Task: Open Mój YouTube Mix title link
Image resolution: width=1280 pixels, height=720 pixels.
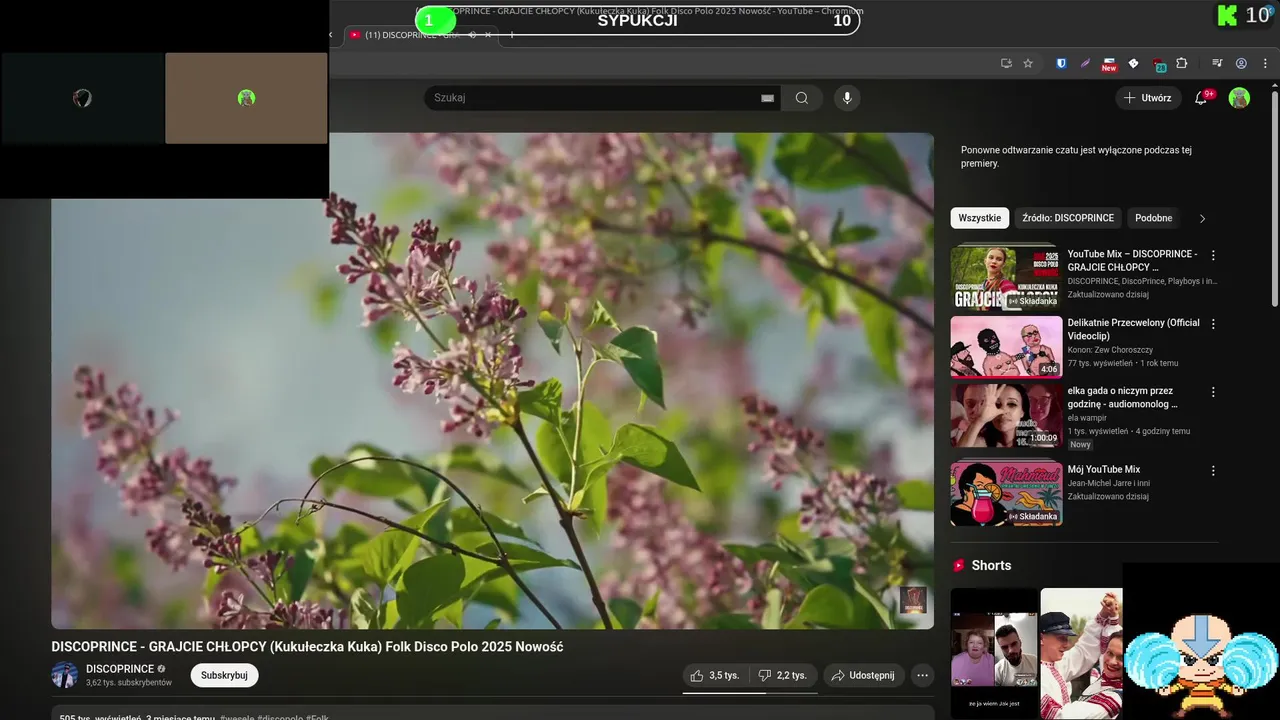Action: coord(1104,469)
